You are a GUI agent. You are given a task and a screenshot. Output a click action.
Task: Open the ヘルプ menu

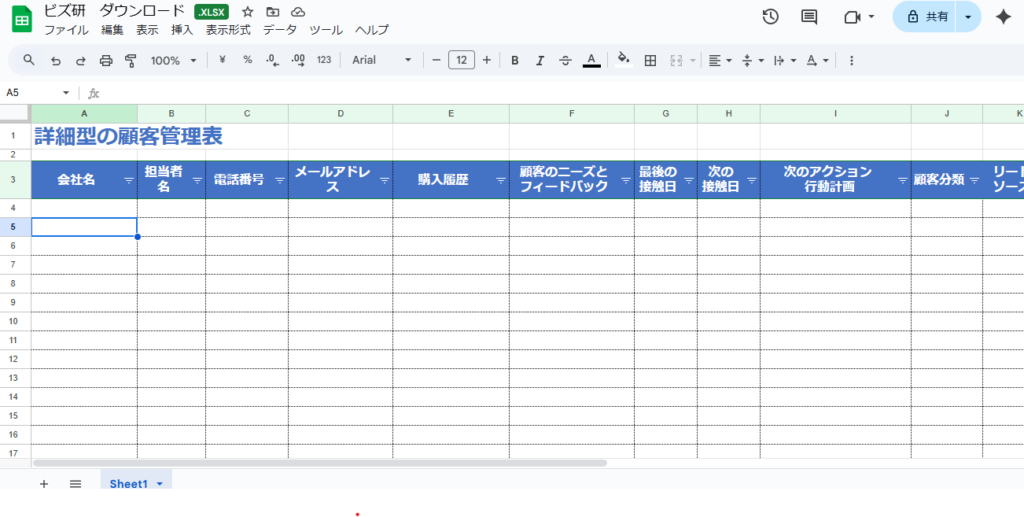tap(372, 30)
